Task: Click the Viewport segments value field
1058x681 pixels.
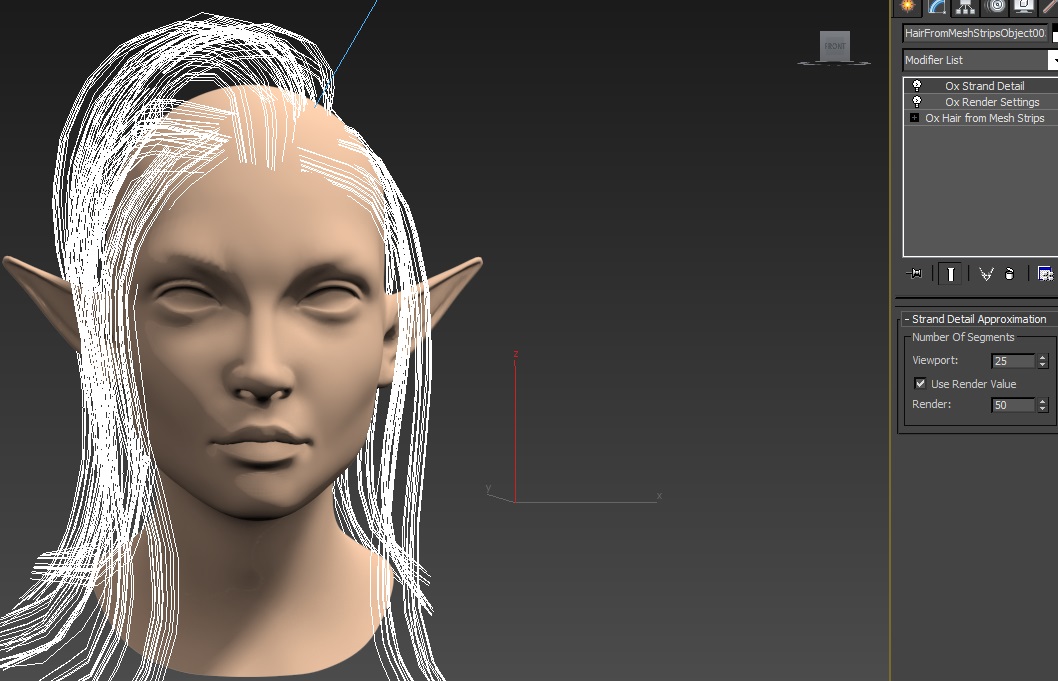Action: coord(1012,361)
